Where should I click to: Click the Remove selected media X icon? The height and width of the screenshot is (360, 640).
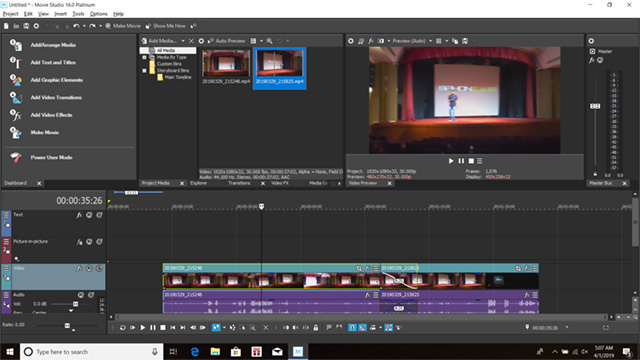[x=191, y=41]
